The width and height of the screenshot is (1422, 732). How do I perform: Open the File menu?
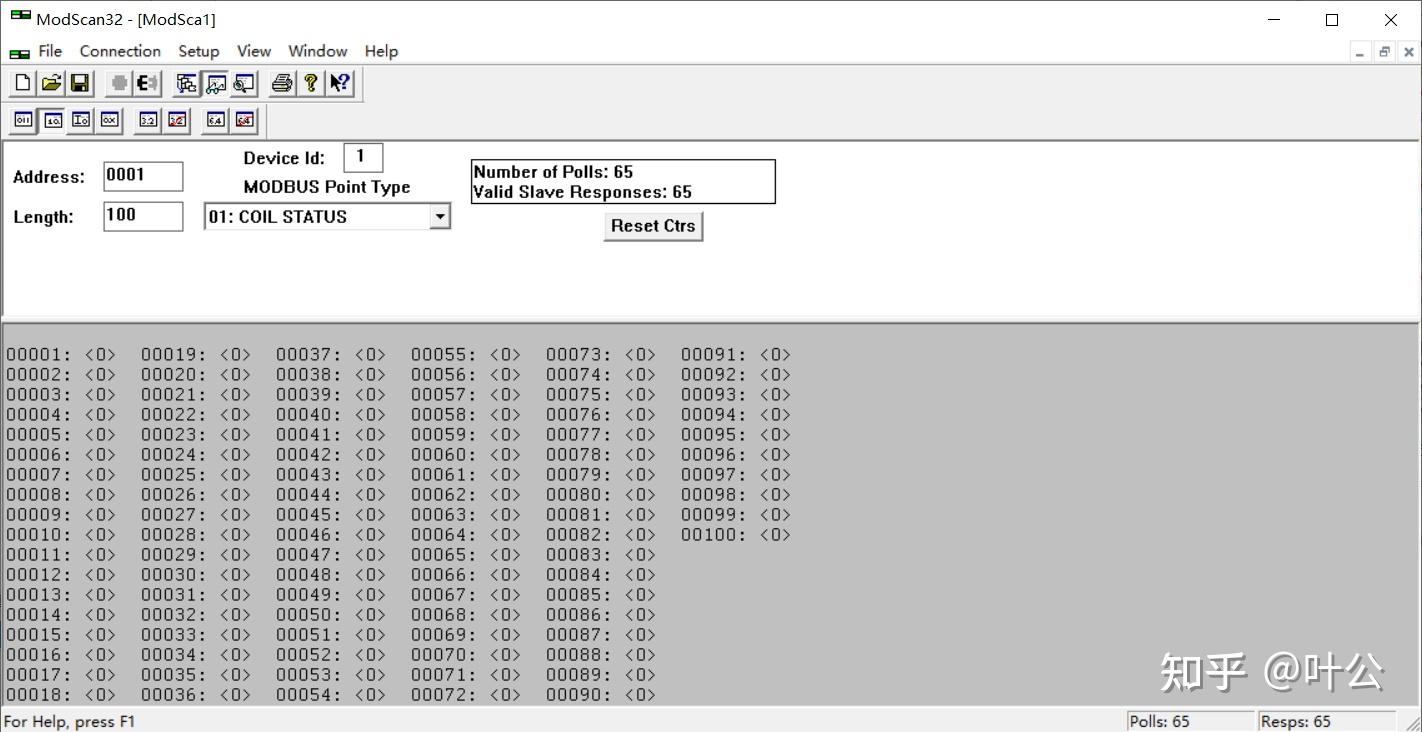(x=50, y=51)
